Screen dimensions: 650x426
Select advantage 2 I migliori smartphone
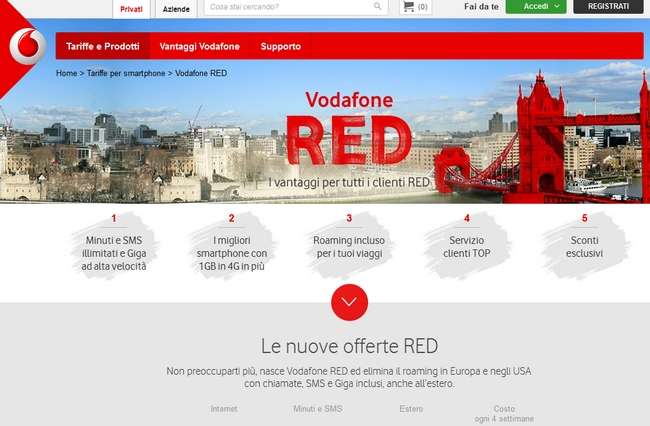[232, 247]
